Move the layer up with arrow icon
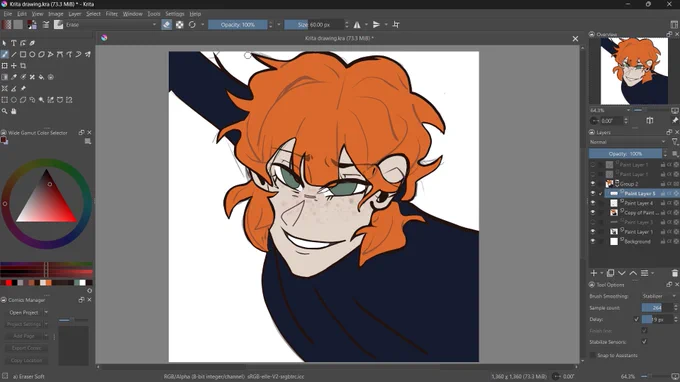This screenshot has width=680, height=382. [x=633, y=273]
